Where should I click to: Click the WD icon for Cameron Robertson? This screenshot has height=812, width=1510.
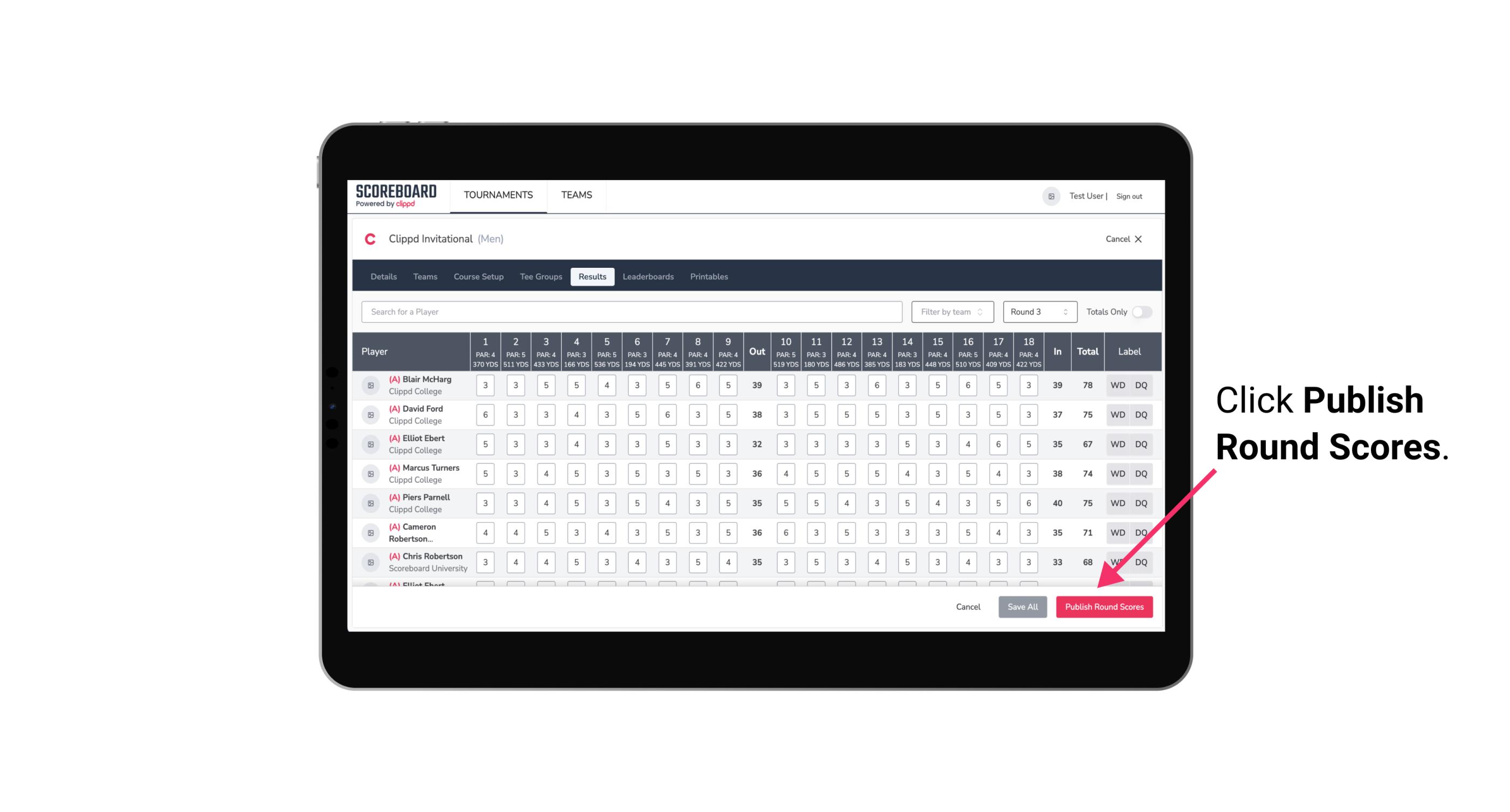coord(1117,532)
